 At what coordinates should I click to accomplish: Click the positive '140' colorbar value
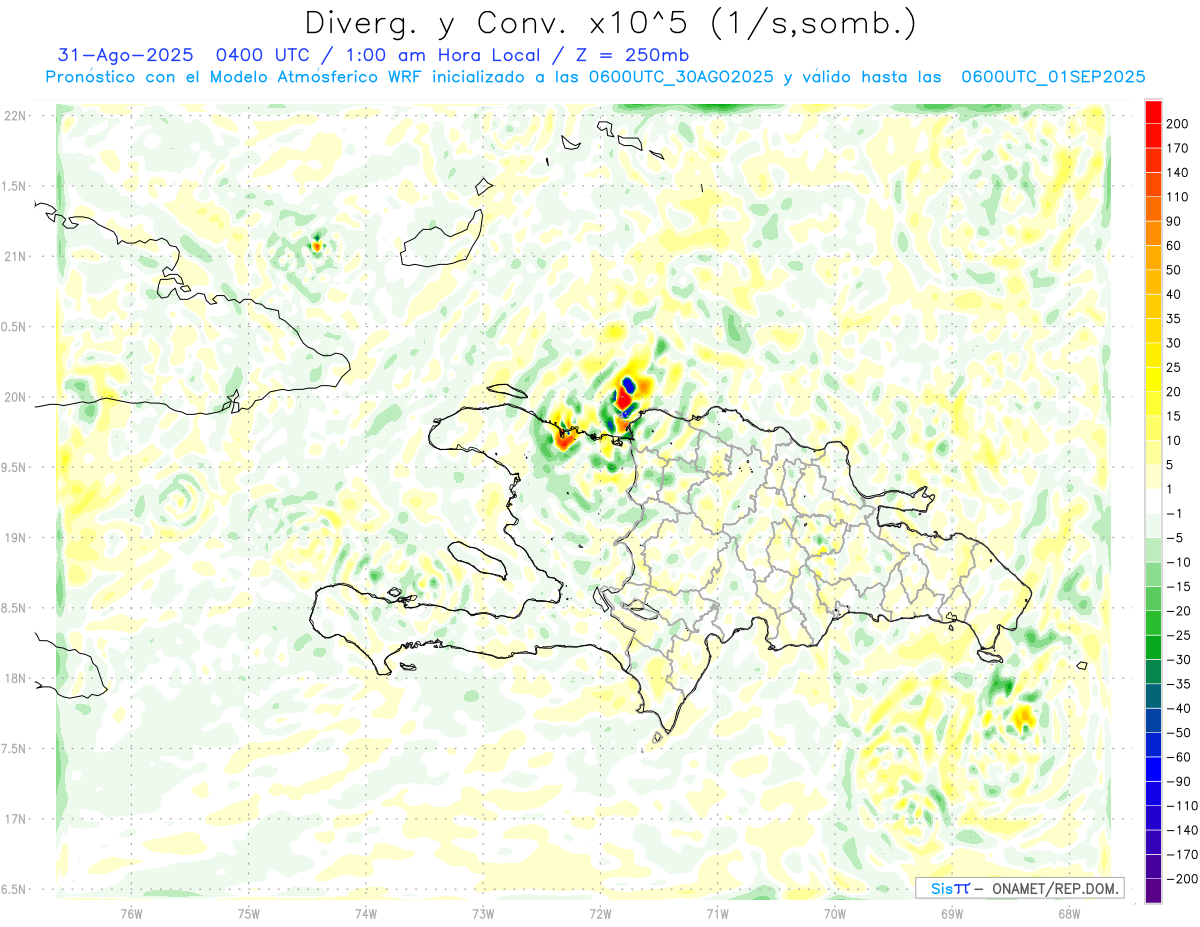[x=1177, y=173]
